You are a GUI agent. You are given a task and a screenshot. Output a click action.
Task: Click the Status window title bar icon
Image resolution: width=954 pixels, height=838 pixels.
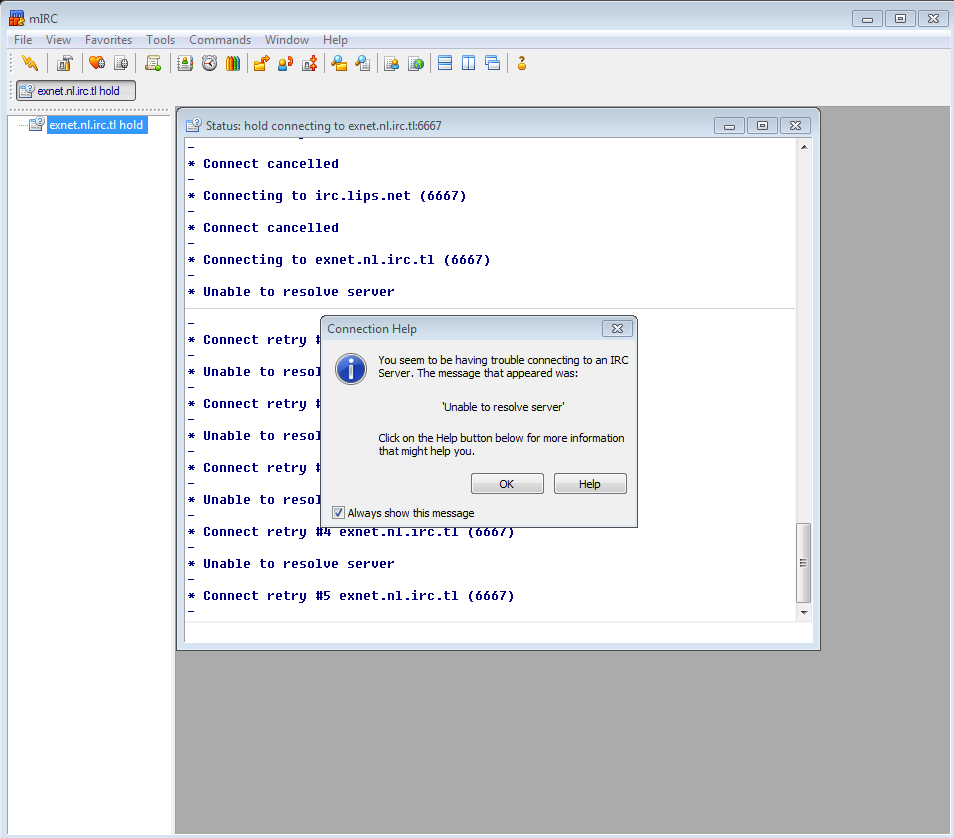(x=193, y=125)
